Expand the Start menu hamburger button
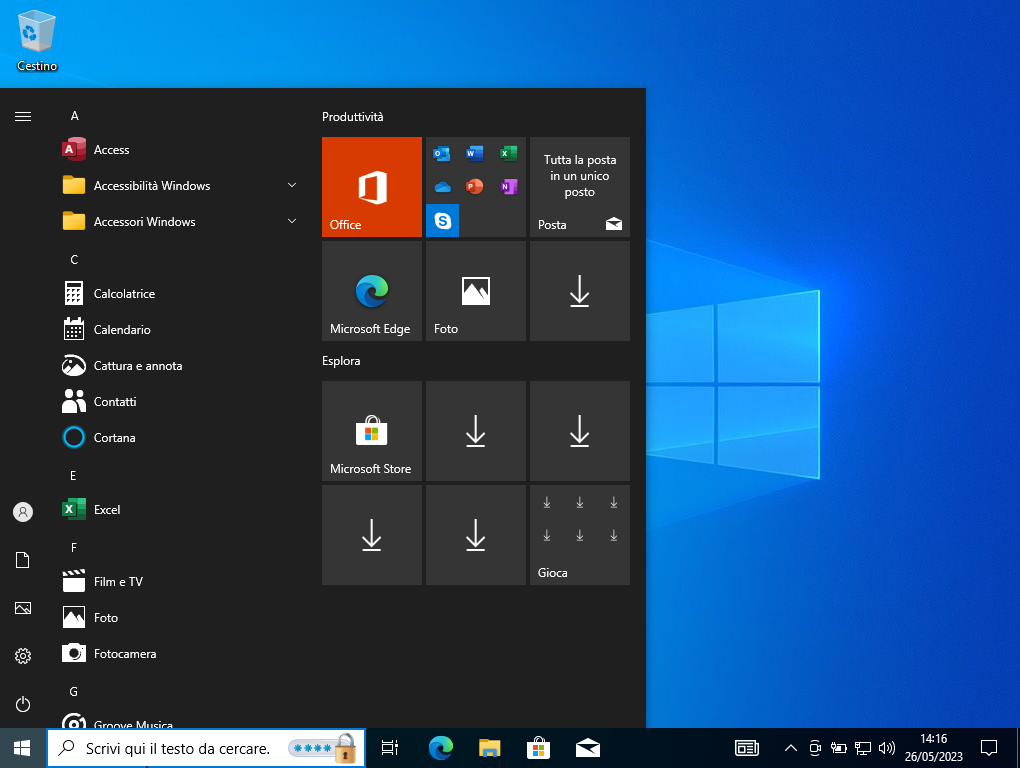1020x768 pixels. coord(23,116)
